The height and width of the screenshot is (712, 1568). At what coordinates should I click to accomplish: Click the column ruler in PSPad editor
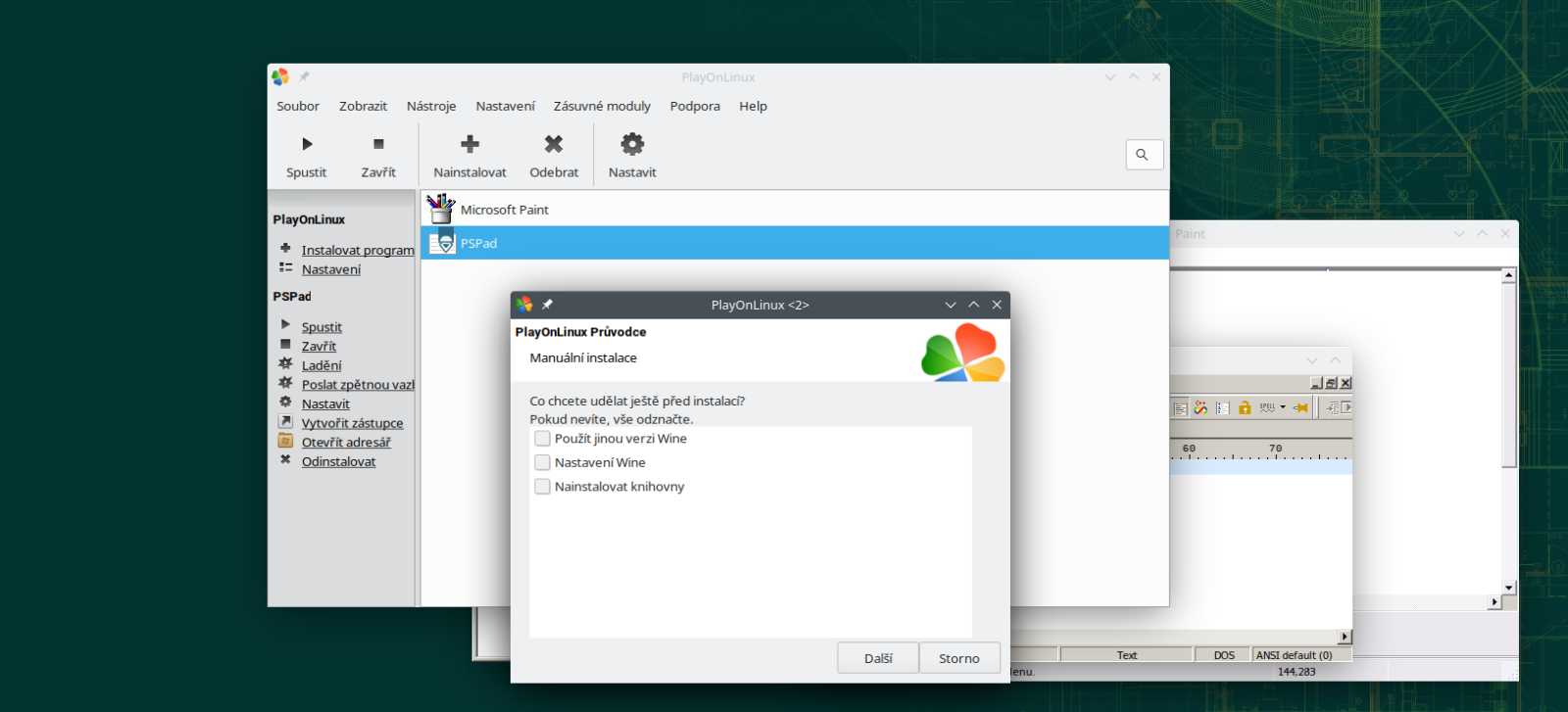pos(1261,451)
